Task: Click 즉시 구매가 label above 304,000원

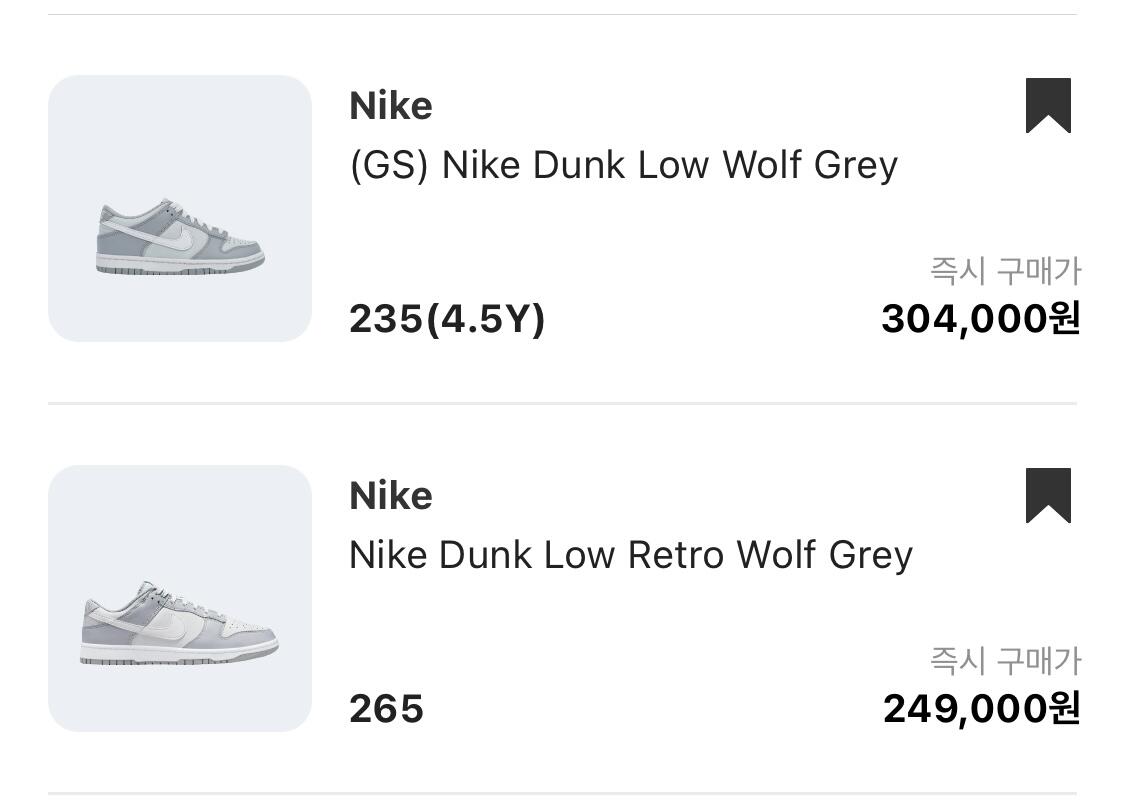Action: tap(1005, 271)
